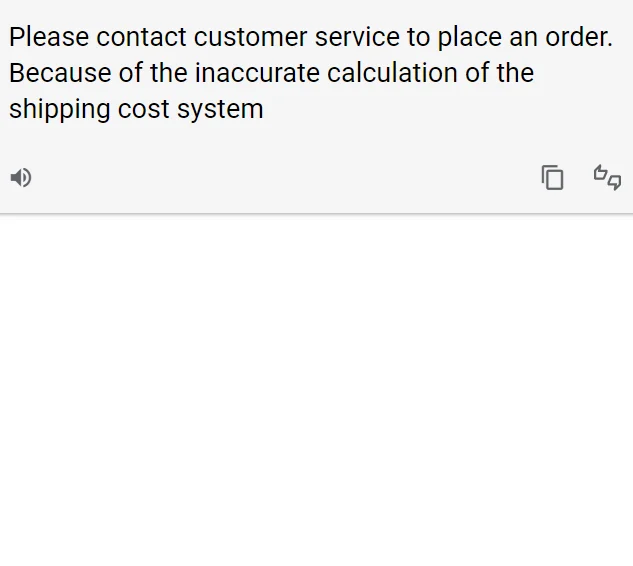This screenshot has height=566, width=633.
Task: Open rate this translation thumbs icon
Action: click(607, 178)
